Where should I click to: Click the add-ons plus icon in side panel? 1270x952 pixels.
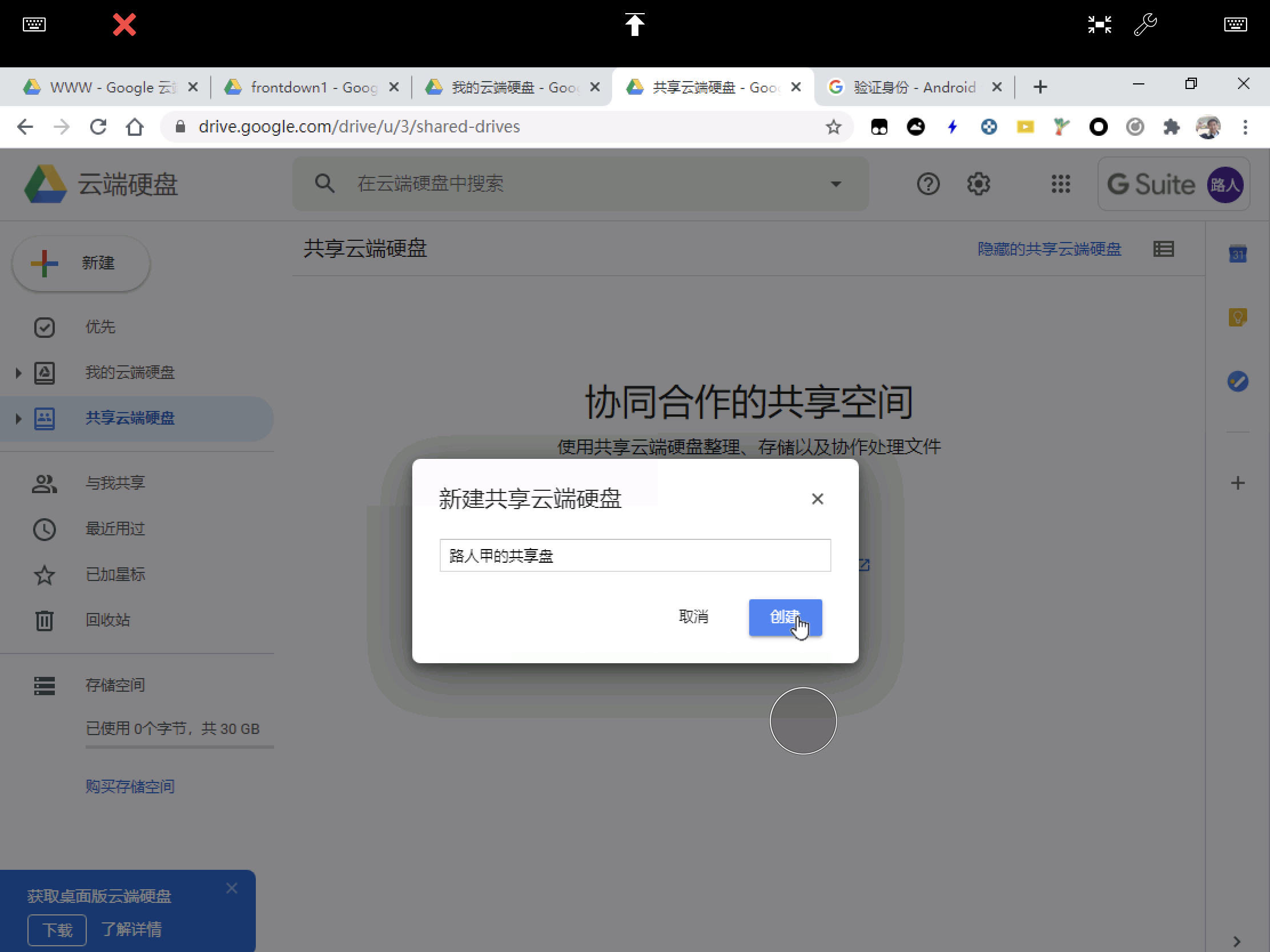[x=1237, y=483]
